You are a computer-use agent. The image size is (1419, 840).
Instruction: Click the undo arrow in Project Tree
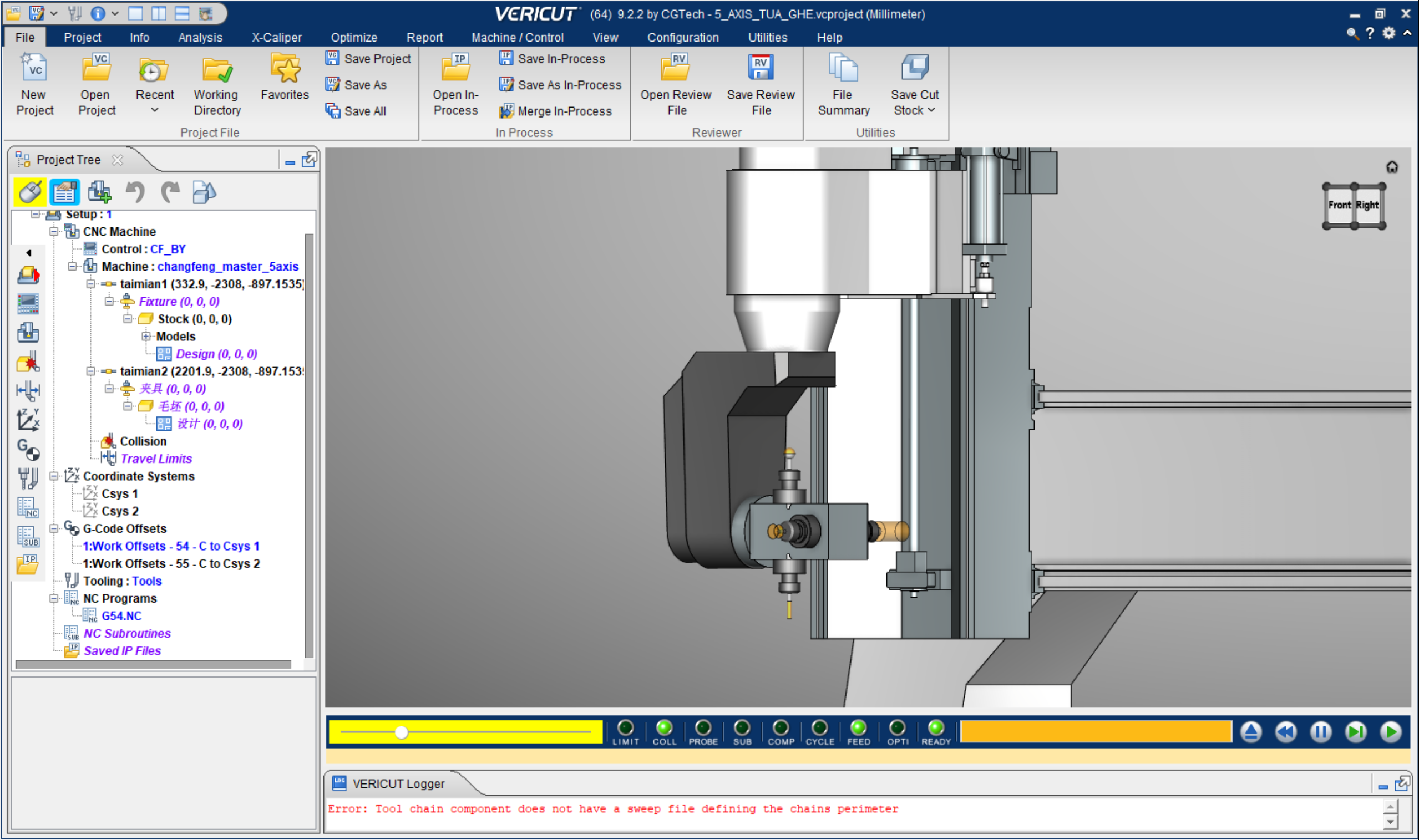(x=135, y=192)
